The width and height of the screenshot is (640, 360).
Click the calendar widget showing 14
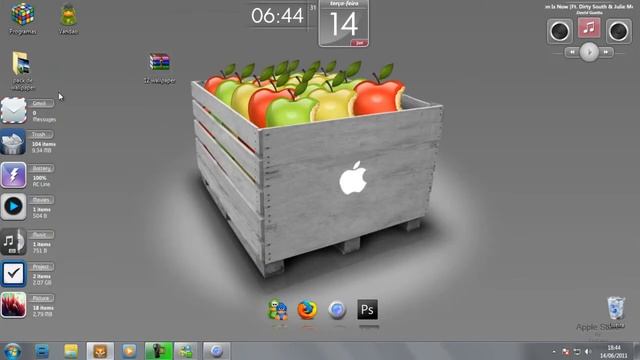point(344,24)
